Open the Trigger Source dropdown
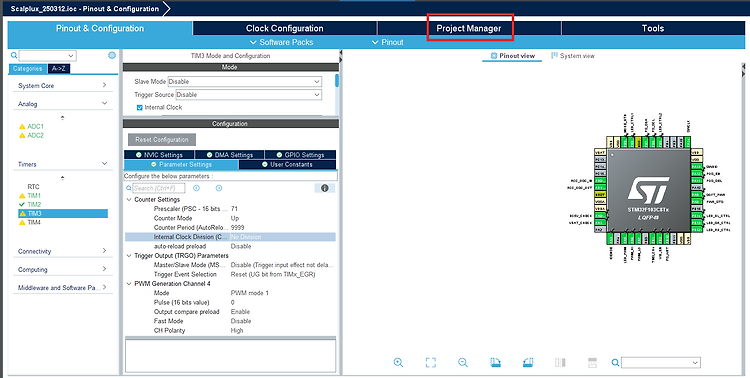The height and width of the screenshot is (378, 750). click(249, 95)
